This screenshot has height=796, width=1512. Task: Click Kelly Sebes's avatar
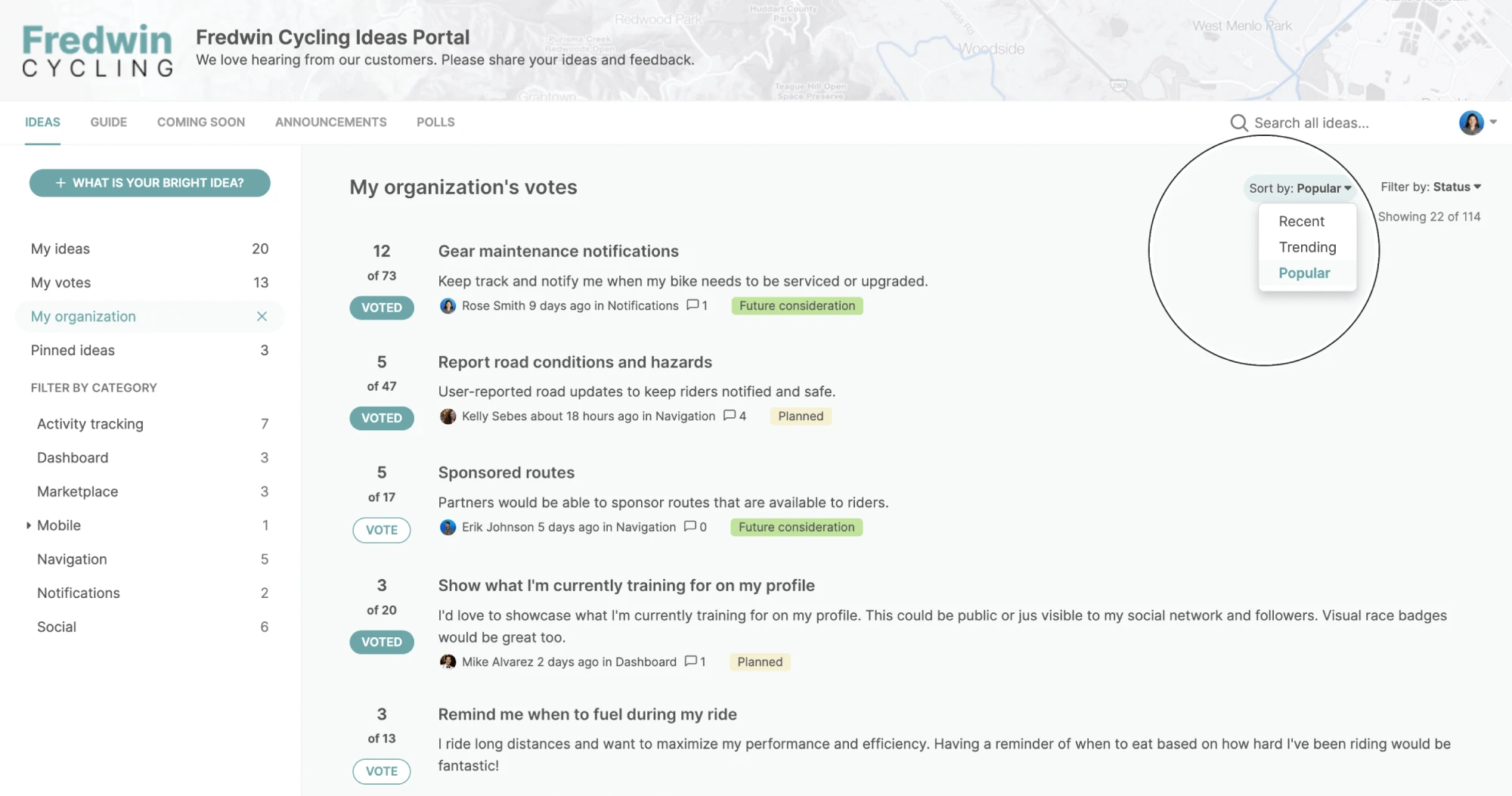448,417
